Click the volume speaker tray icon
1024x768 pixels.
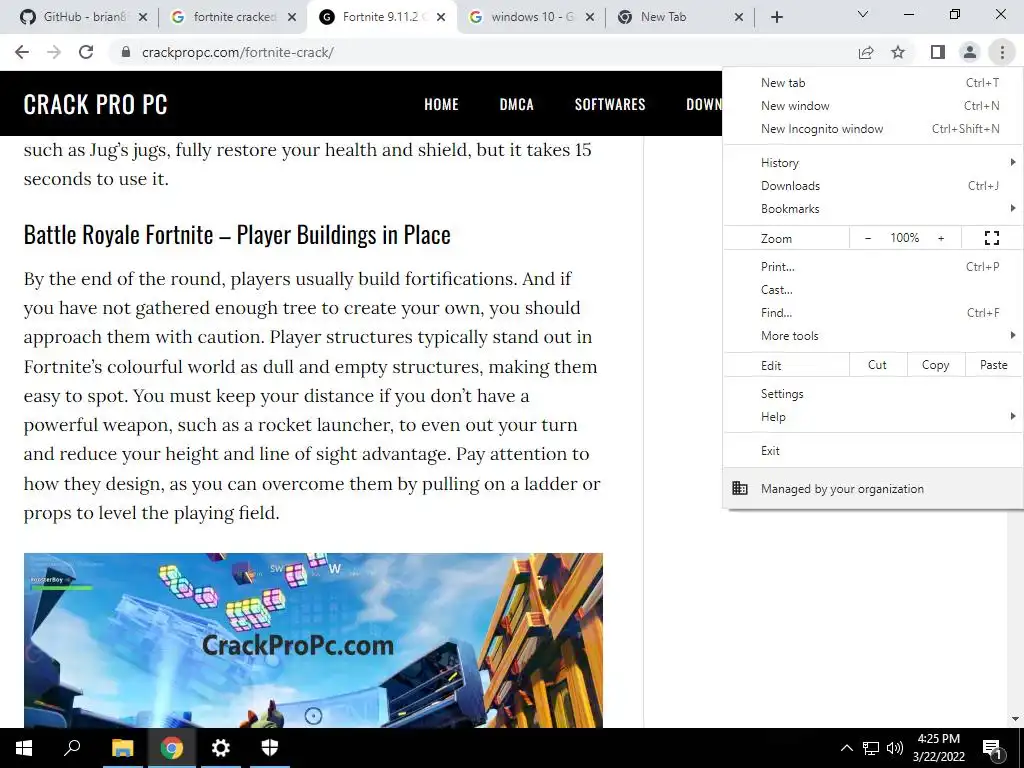pos(895,748)
